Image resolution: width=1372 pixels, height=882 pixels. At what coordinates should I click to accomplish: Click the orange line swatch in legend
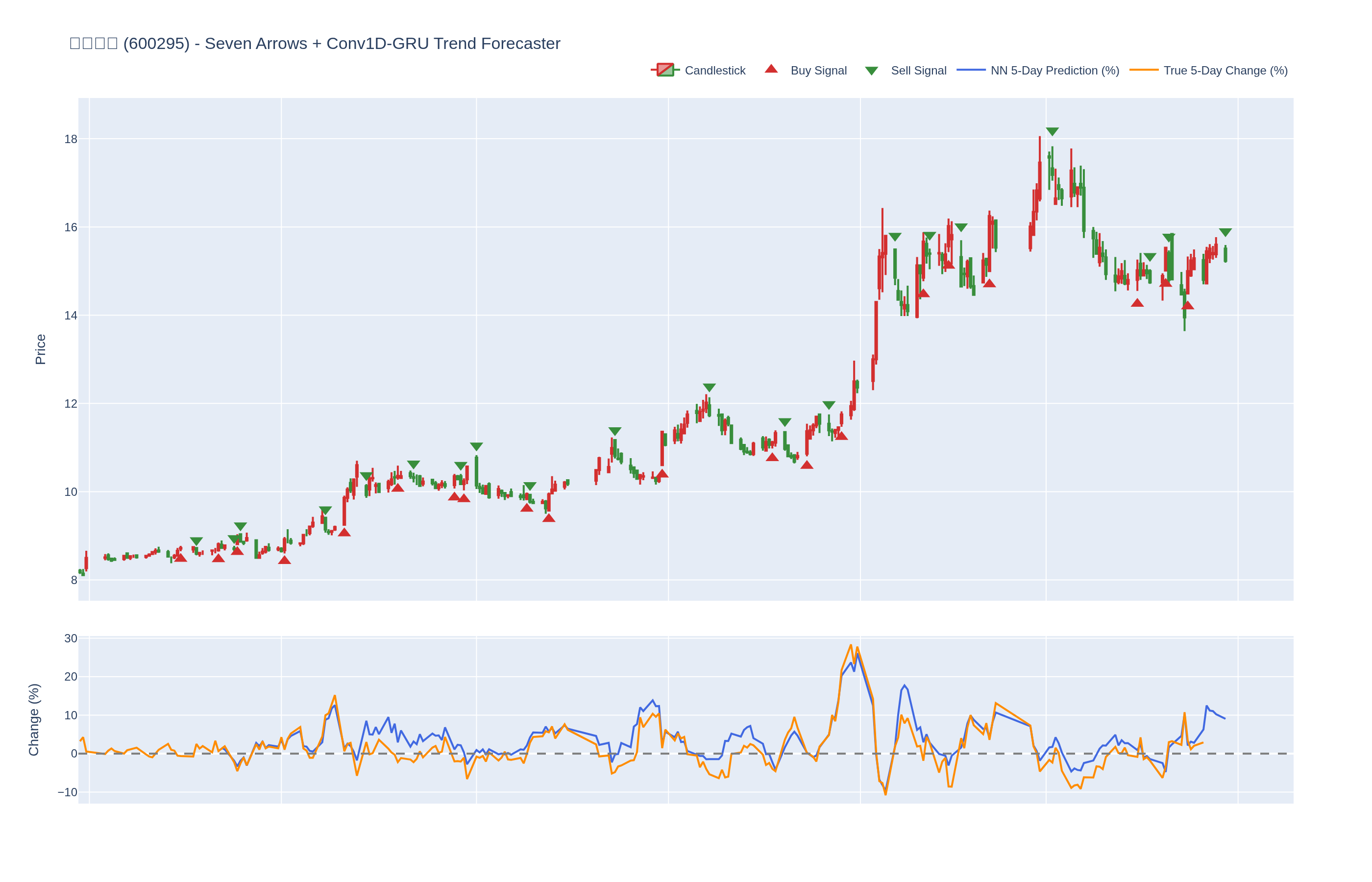[x=1144, y=70]
